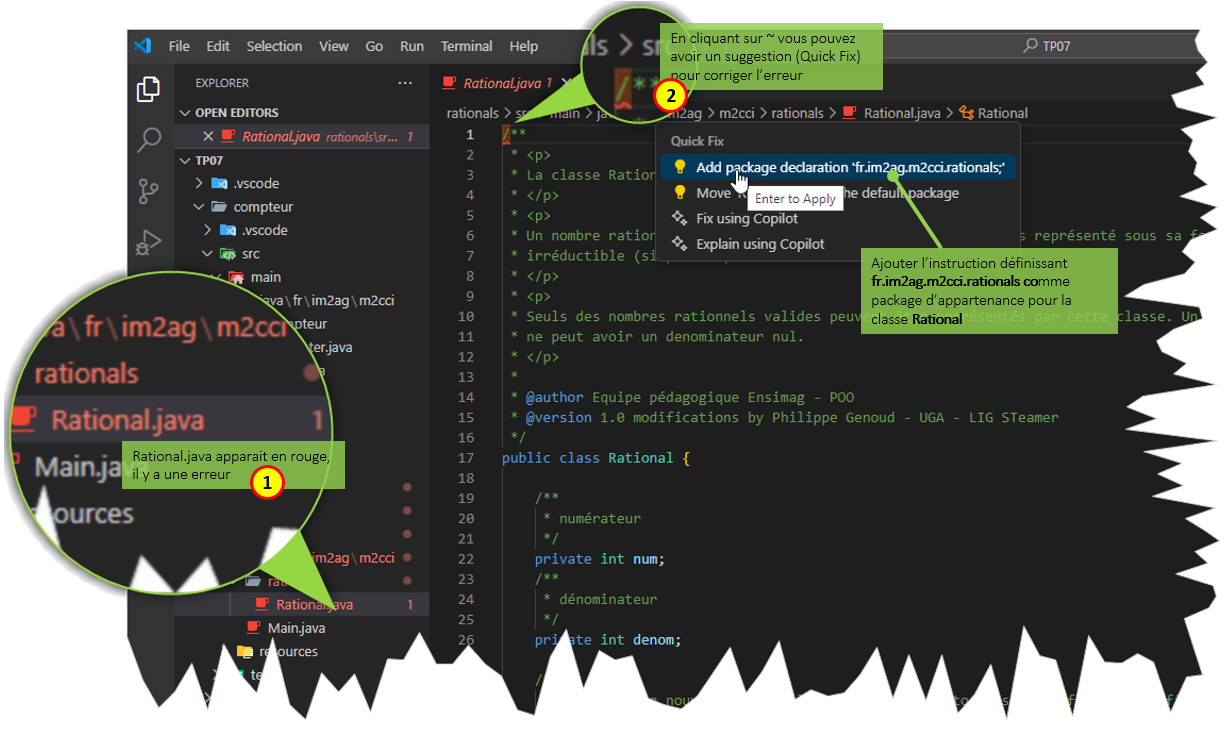Open Explorer's more actions ellipsis

(x=404, y=83)
